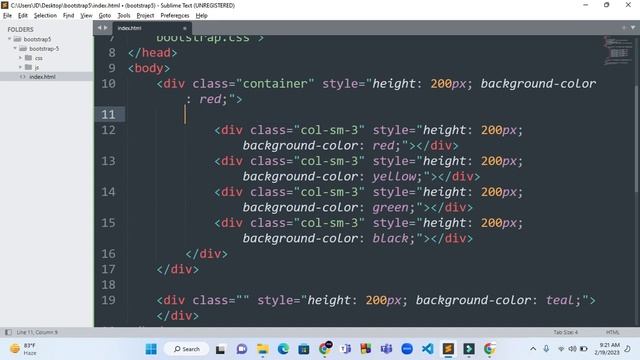The height and width of the screenshot is (360, 640).
Task: Click the microphone tray icon
Action: point(546,349)
